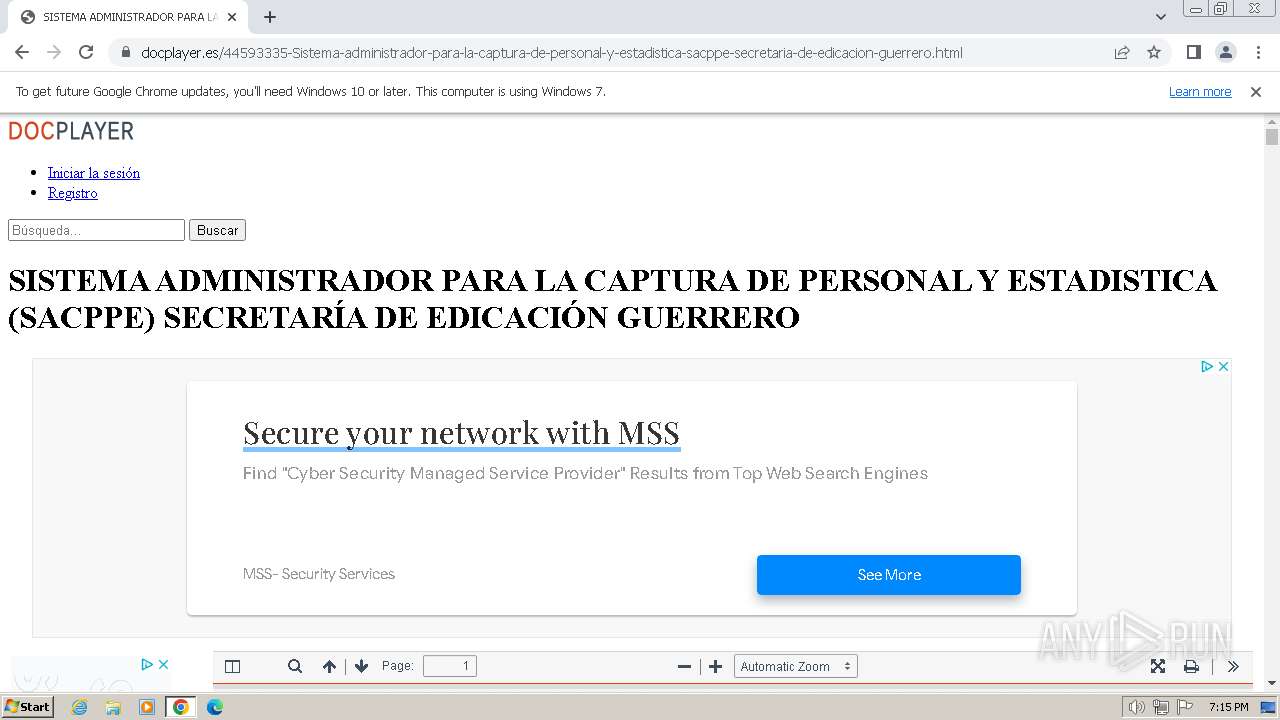The height and width of the screenshot is (720, 1280).
Task: Go to previous page in viewer
Action: 329,667
